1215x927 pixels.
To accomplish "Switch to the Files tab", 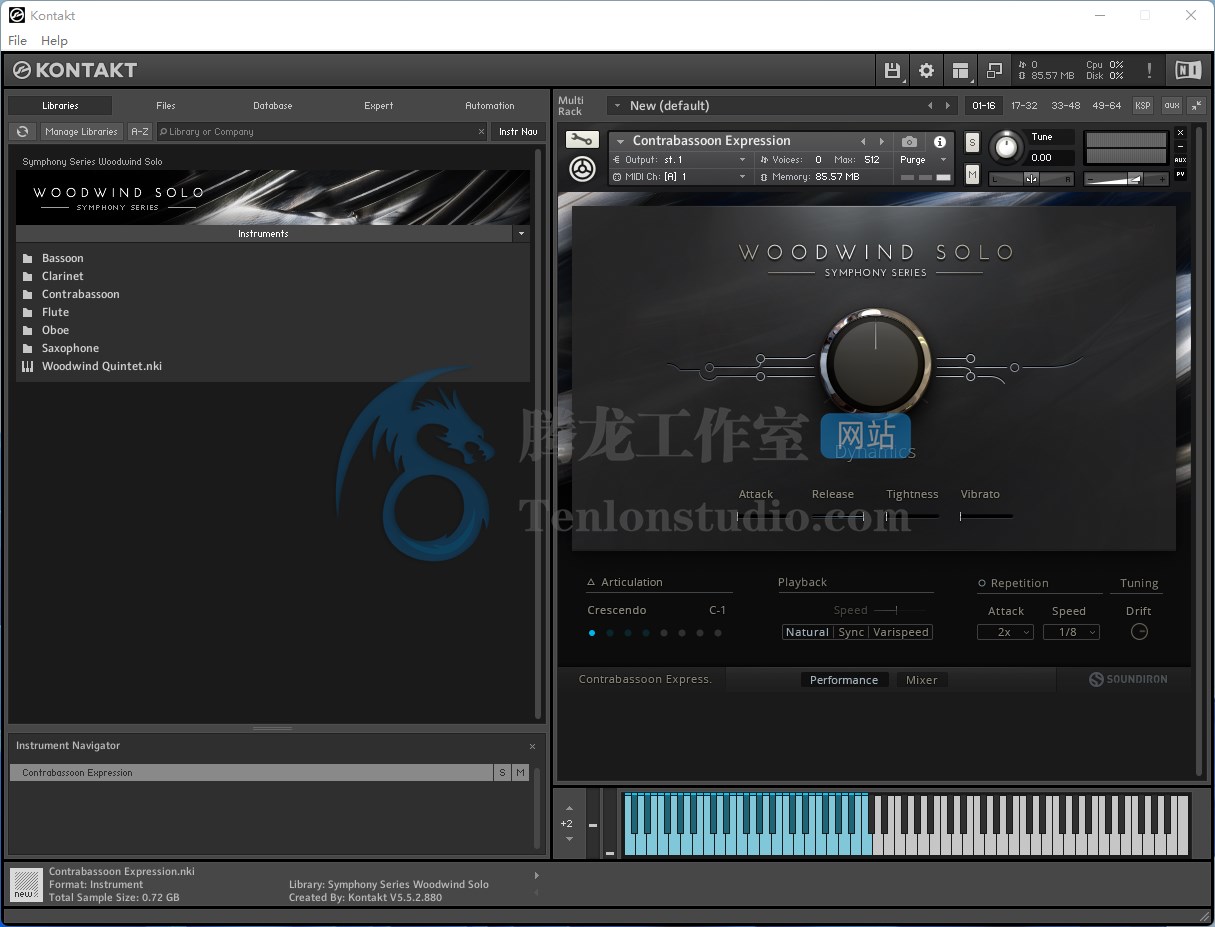I will 166,105.
